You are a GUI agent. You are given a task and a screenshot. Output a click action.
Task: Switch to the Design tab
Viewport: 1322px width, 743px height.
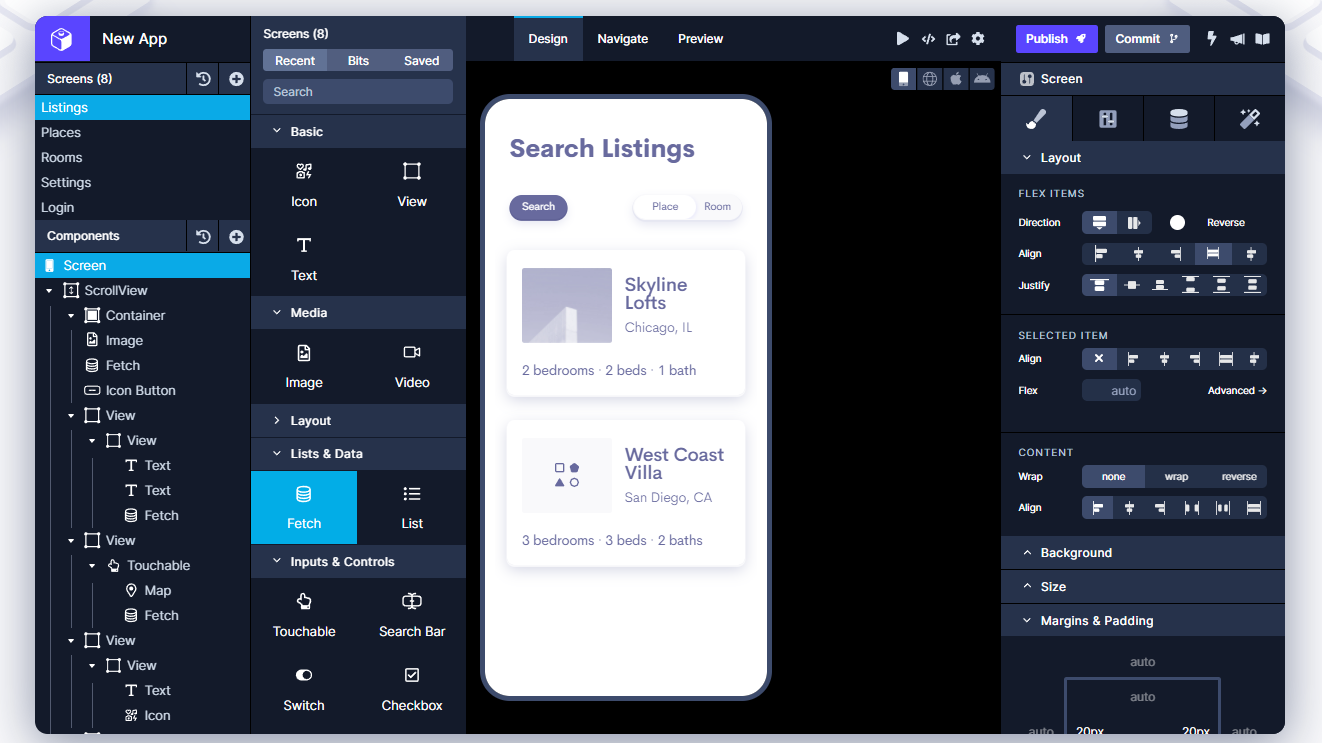tap(548, 39)
